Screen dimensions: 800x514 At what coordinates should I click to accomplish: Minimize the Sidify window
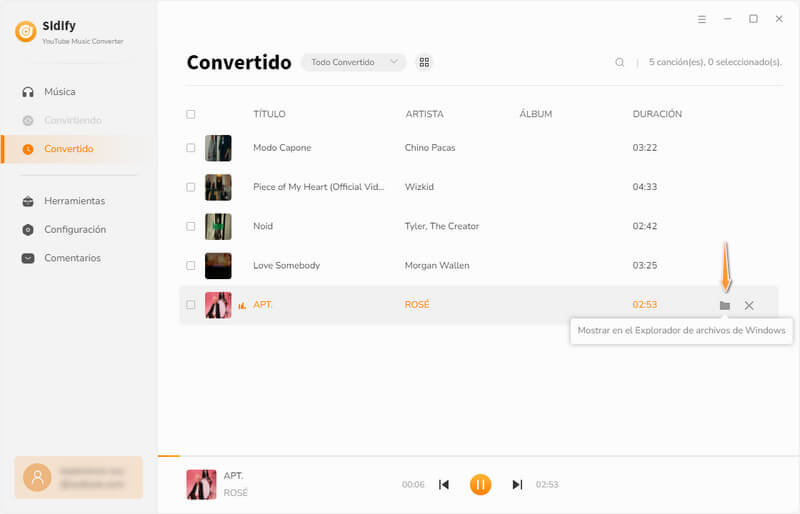tap(728, 19)
